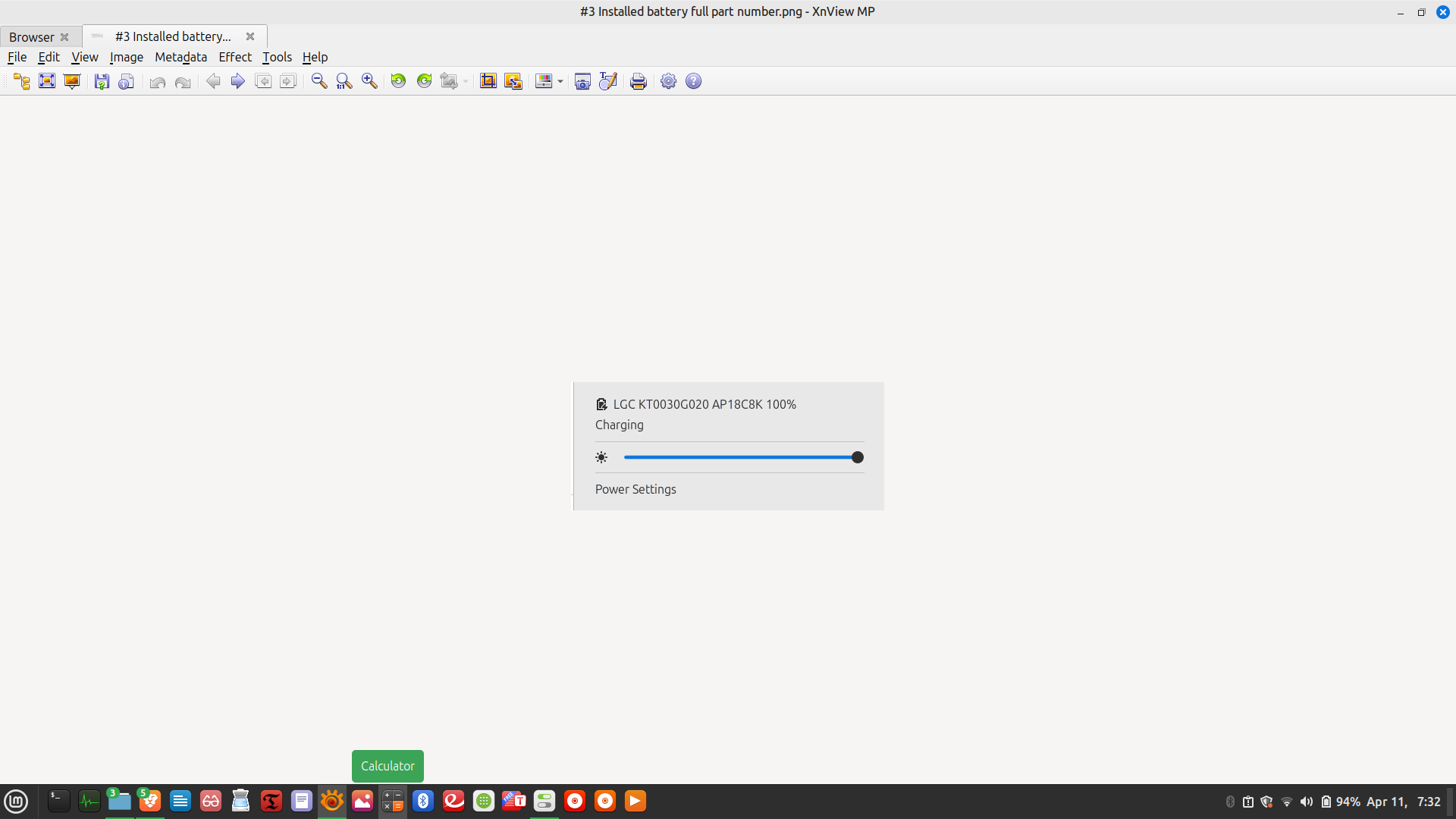Expand the adjust colors dropdown arrow

560,81
